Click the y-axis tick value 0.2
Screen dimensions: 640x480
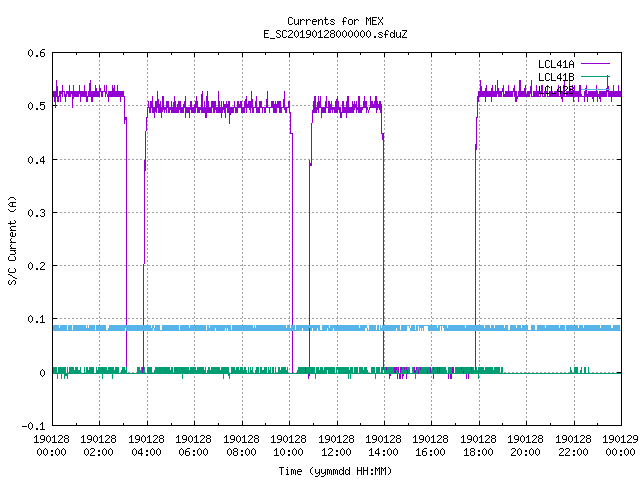click(x=36, y=266)
